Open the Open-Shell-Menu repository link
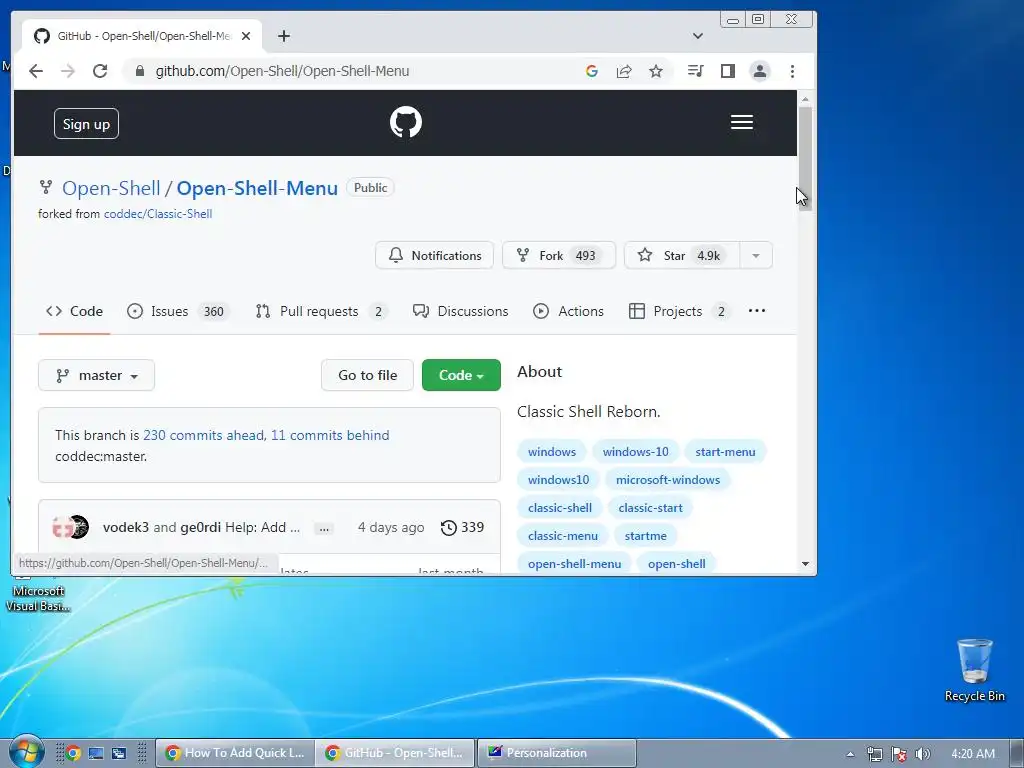 tap(257, 188)
